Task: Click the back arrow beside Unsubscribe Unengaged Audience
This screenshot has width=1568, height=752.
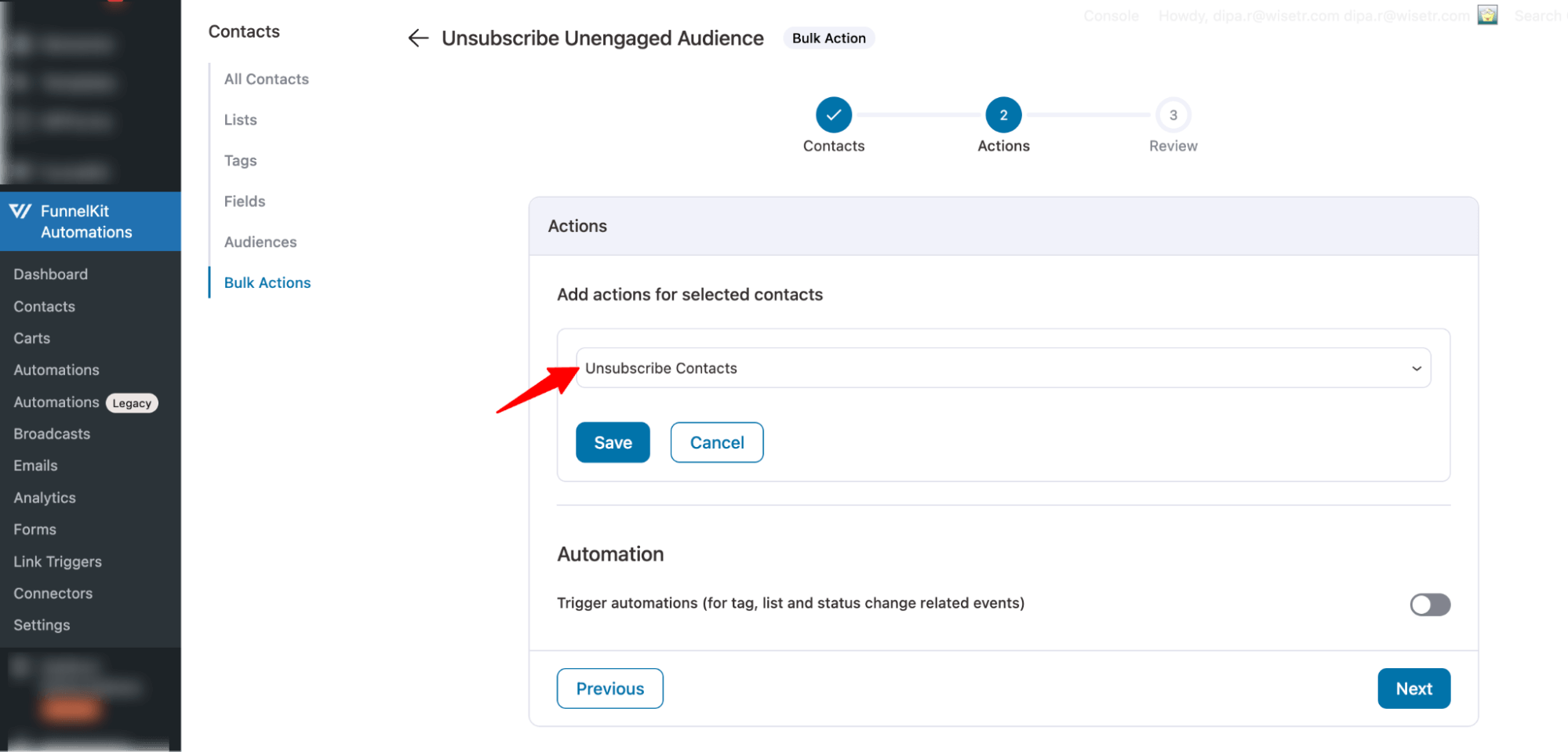Action: (x=417, y=38)
